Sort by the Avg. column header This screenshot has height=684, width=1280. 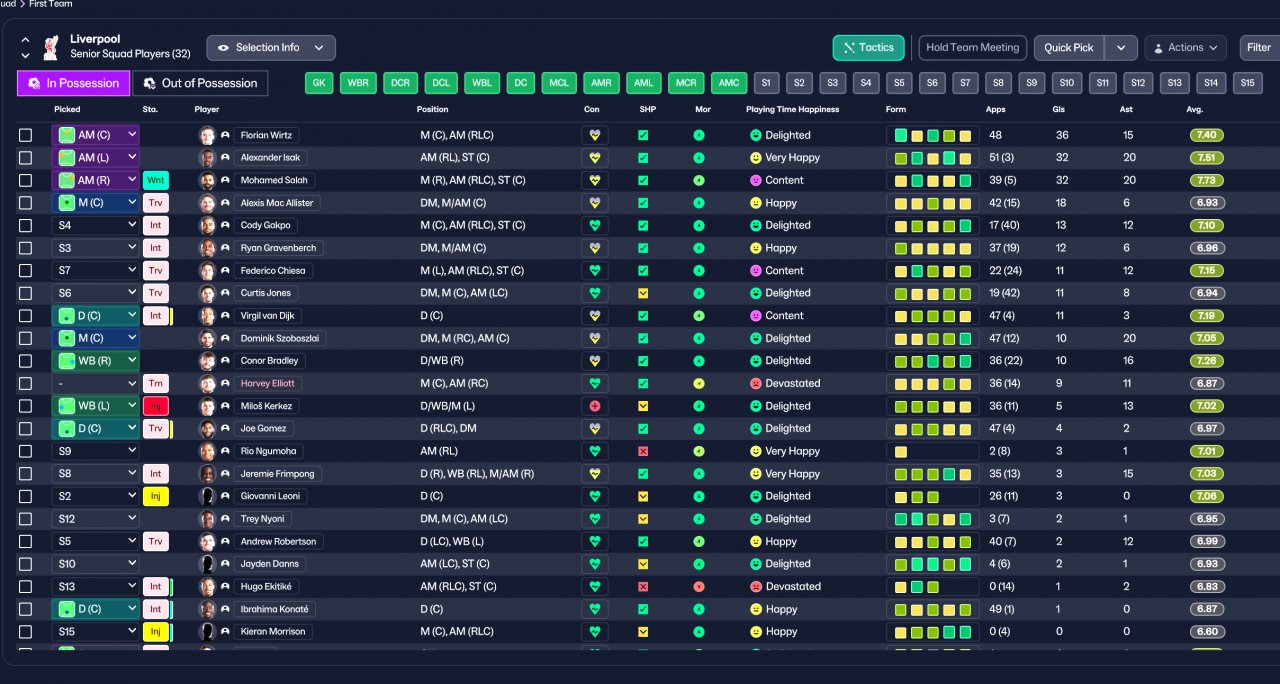pyautogui.click(x=1195, y=109)
